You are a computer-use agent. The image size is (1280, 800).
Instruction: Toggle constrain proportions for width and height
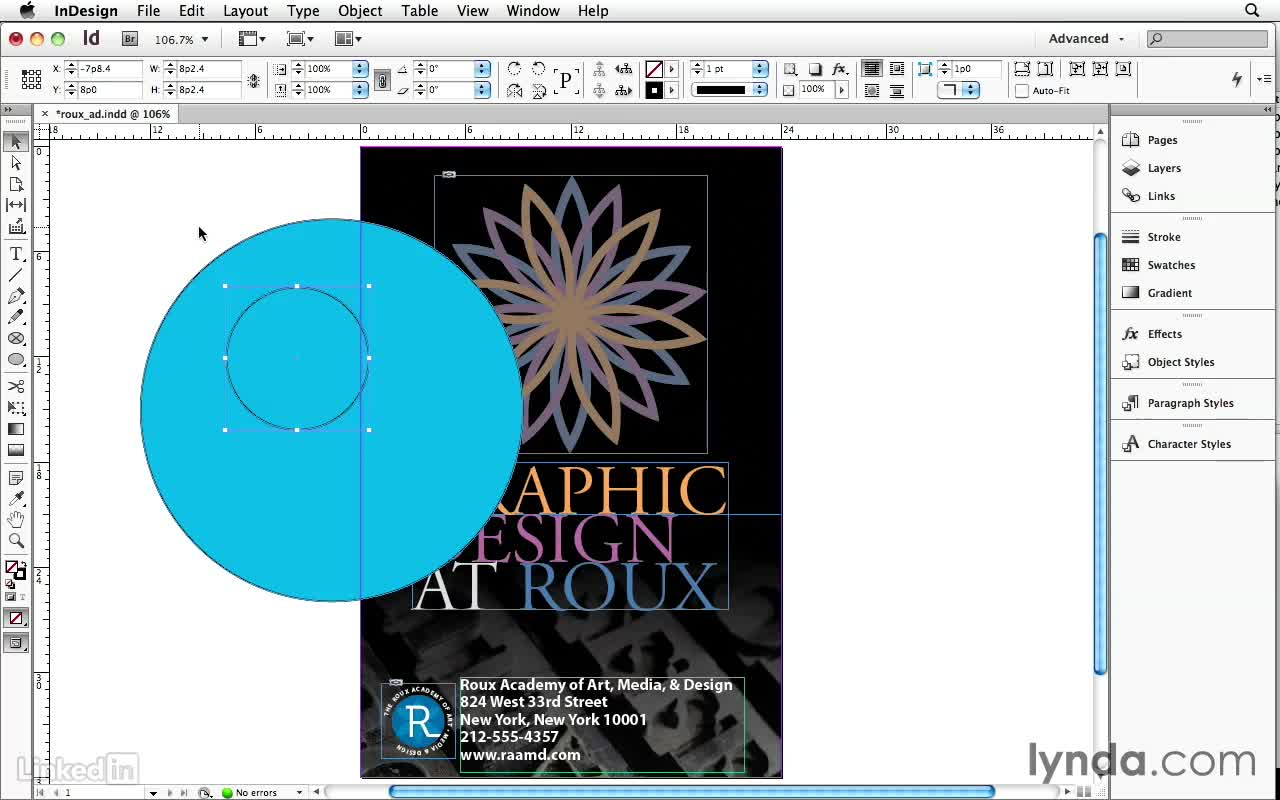(253, 80)
